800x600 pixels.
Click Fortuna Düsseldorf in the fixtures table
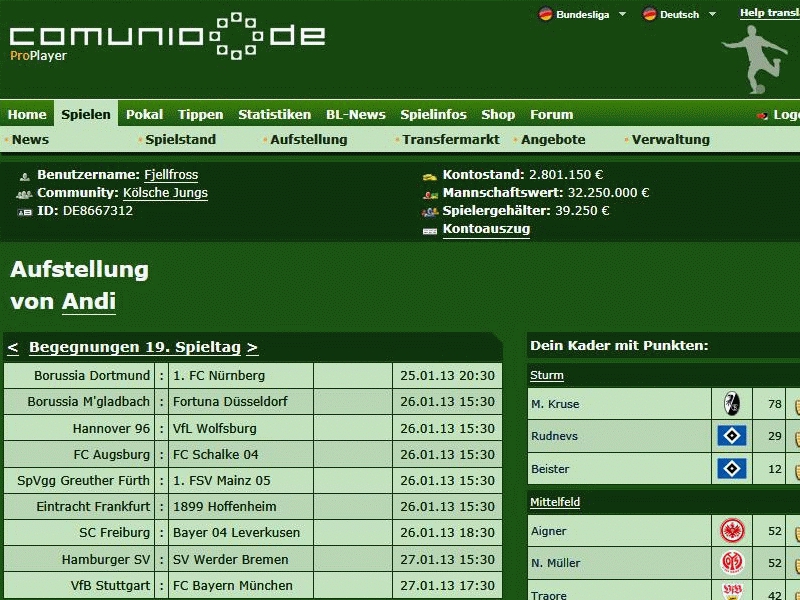click(230, 402)
